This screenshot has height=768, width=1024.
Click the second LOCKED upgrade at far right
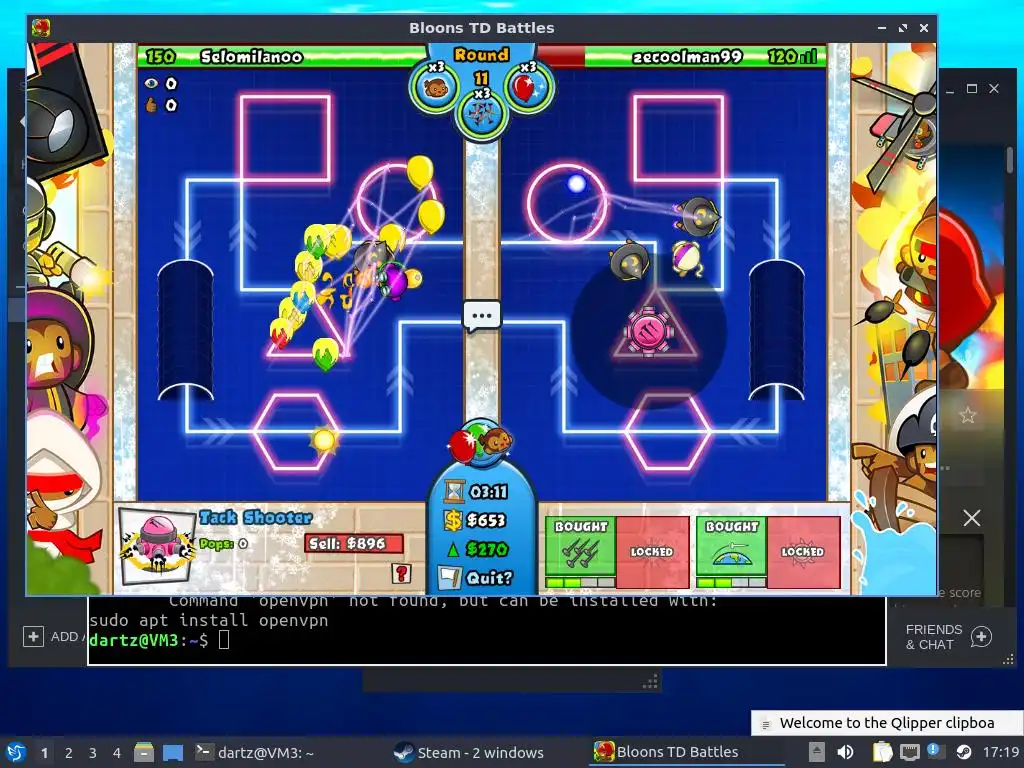tap(803, 552)
